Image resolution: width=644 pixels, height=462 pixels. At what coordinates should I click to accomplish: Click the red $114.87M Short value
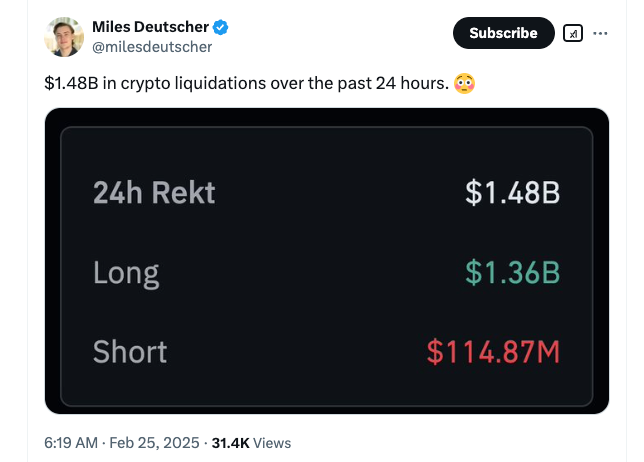[493, 352]
